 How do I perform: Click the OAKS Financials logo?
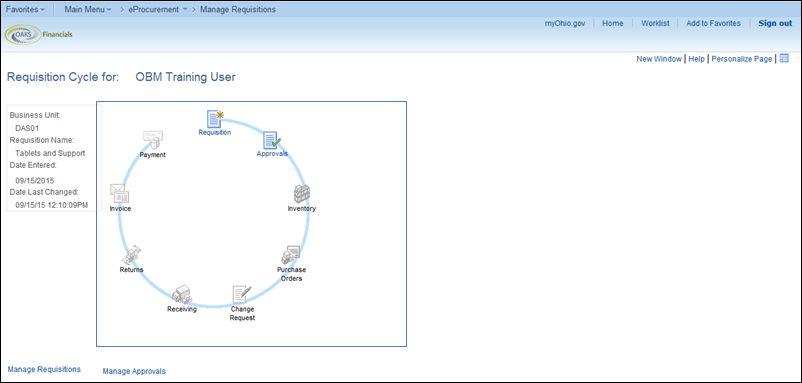[38, 35]
